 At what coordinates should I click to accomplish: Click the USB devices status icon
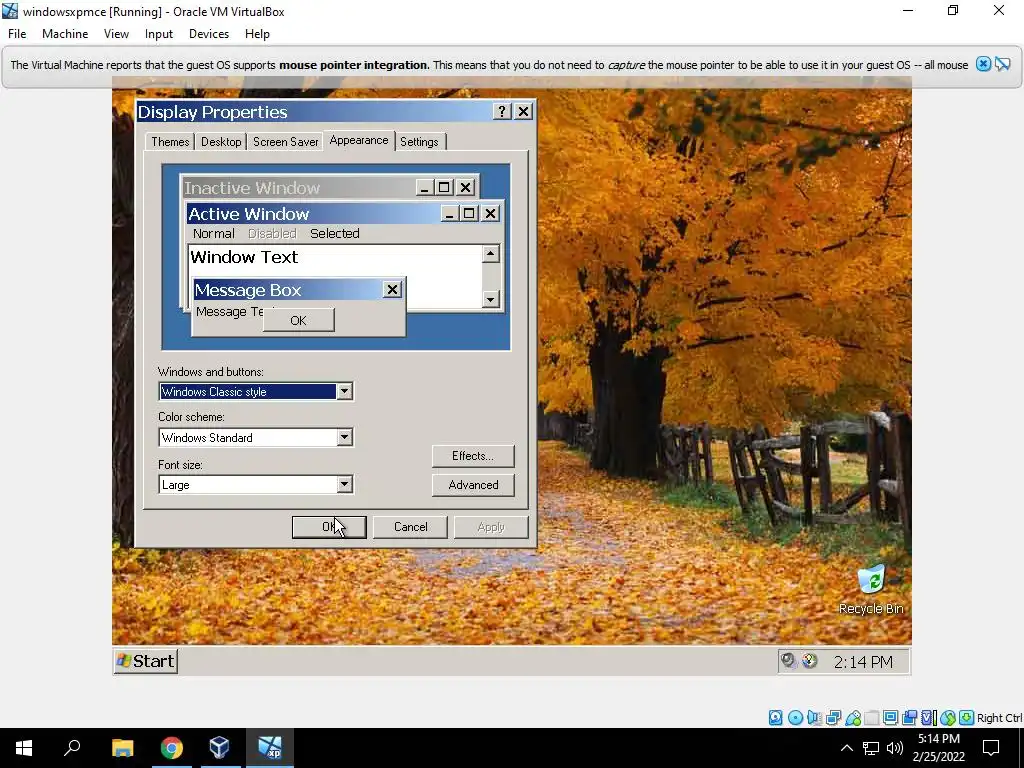[853, 718]
